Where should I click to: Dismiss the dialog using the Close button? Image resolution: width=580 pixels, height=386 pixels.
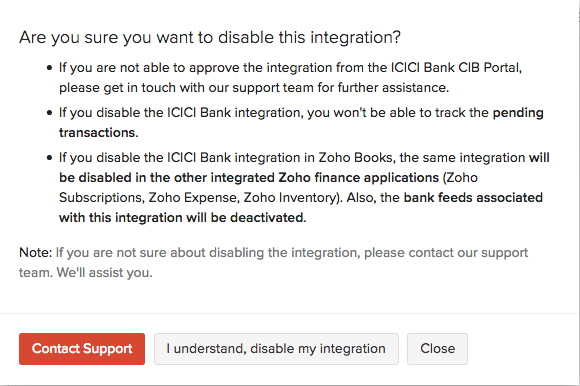(437, 349)
